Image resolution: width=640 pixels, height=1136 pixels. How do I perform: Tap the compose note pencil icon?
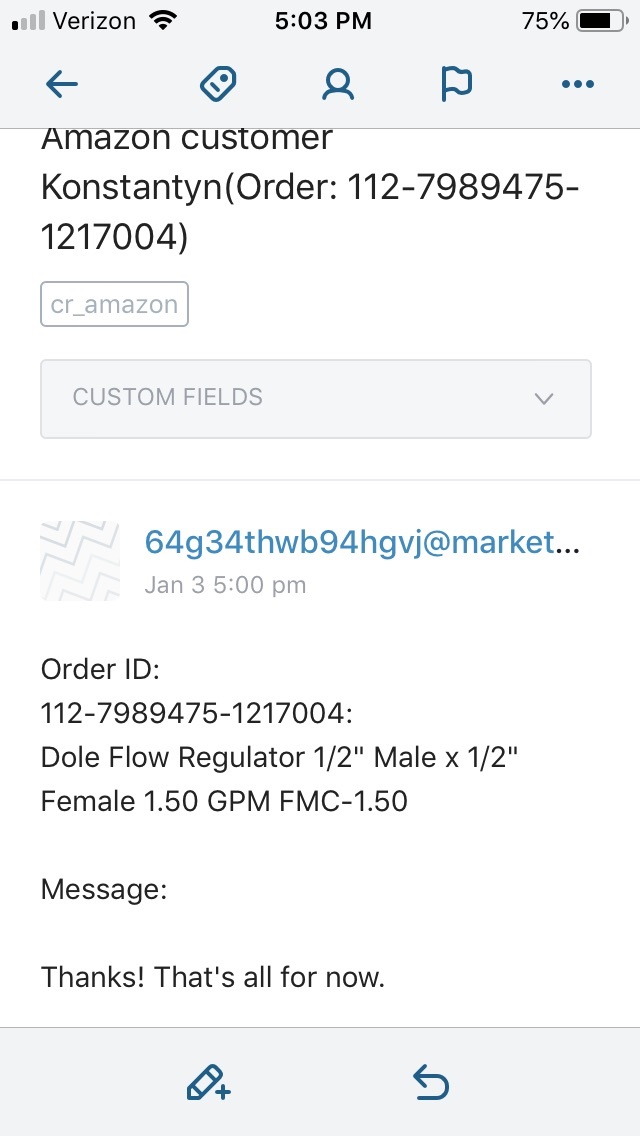pyautogui.click(x=209, y=1082)
